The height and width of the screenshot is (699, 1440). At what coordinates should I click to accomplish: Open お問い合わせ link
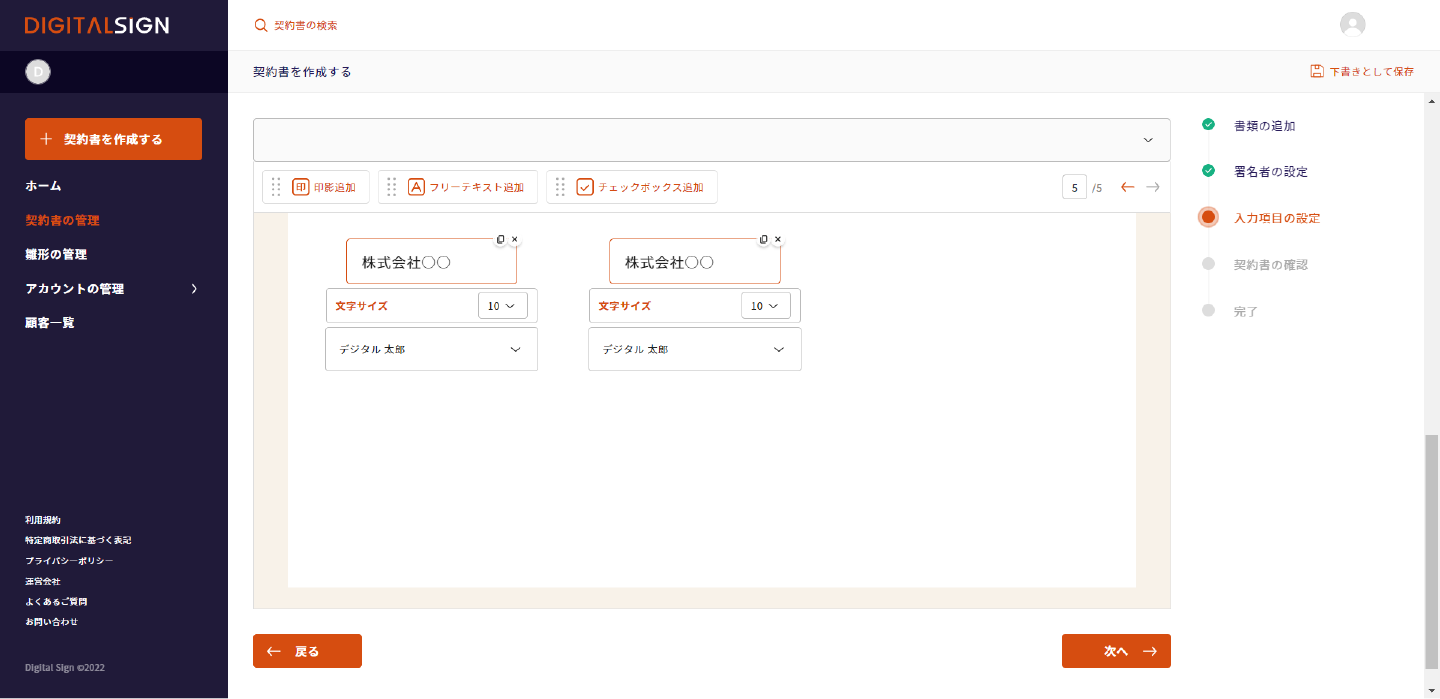click(51, 622)
